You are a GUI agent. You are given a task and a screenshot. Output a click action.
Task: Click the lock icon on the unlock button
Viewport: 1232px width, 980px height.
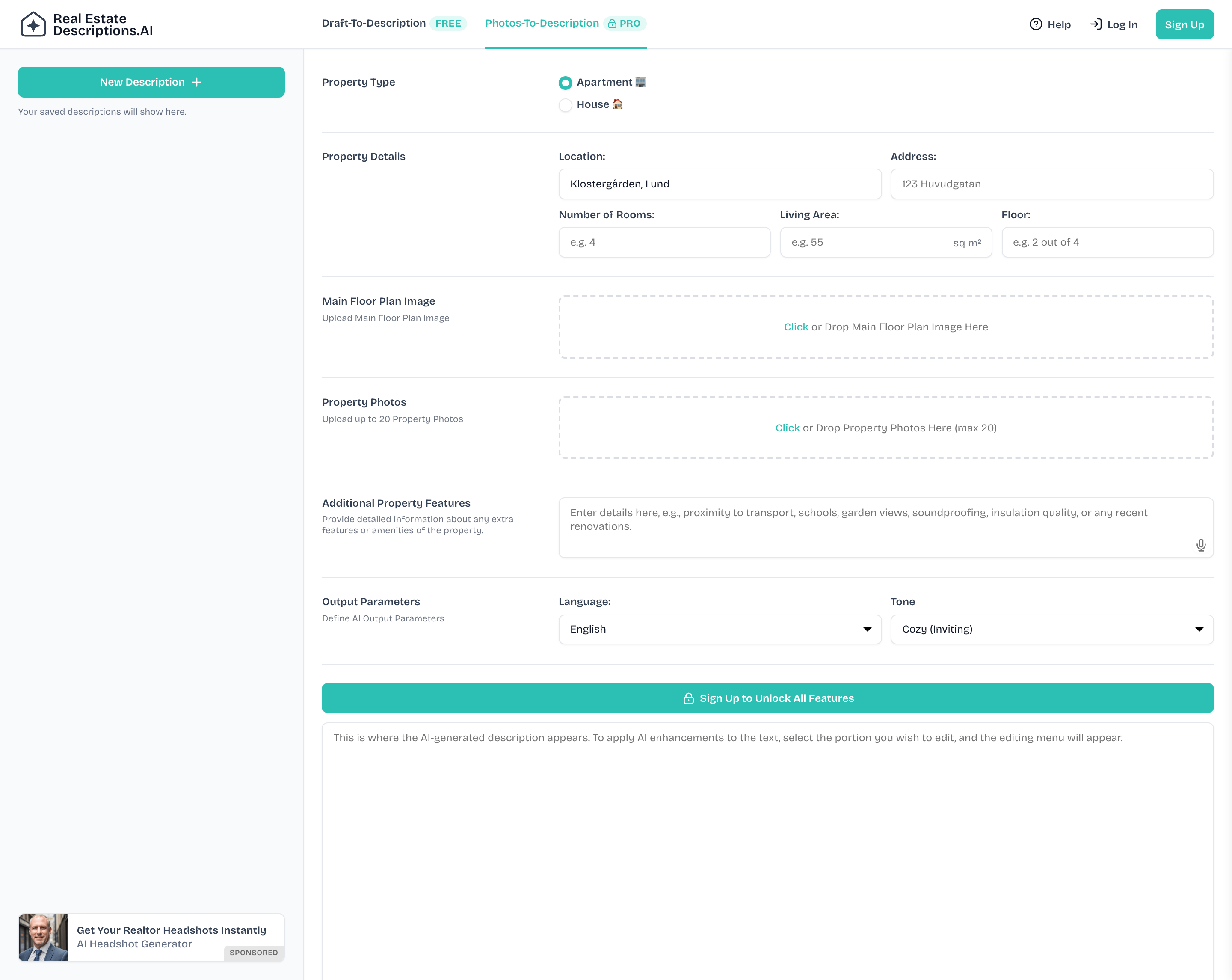point(689,698)
